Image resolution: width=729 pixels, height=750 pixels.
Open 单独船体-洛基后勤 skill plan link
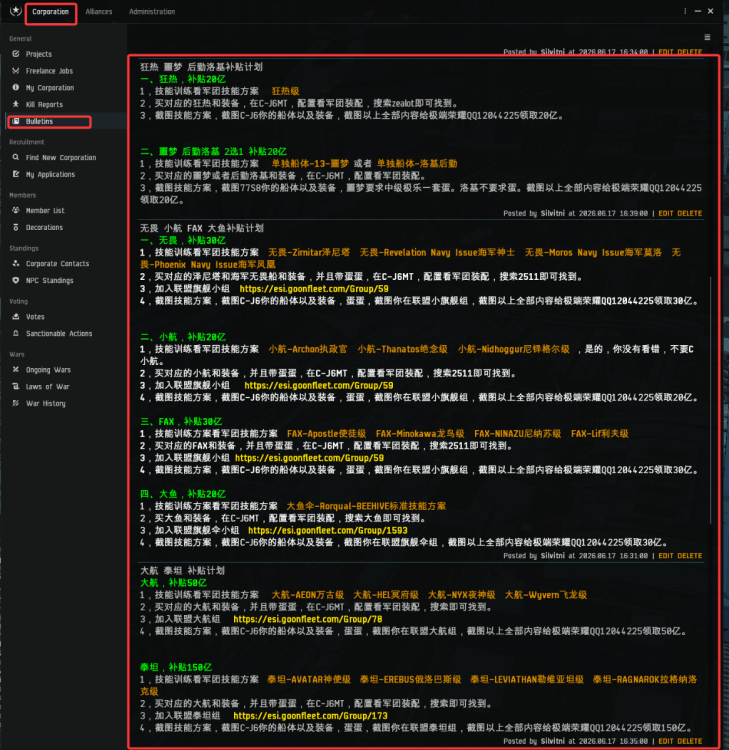[417, 164]
